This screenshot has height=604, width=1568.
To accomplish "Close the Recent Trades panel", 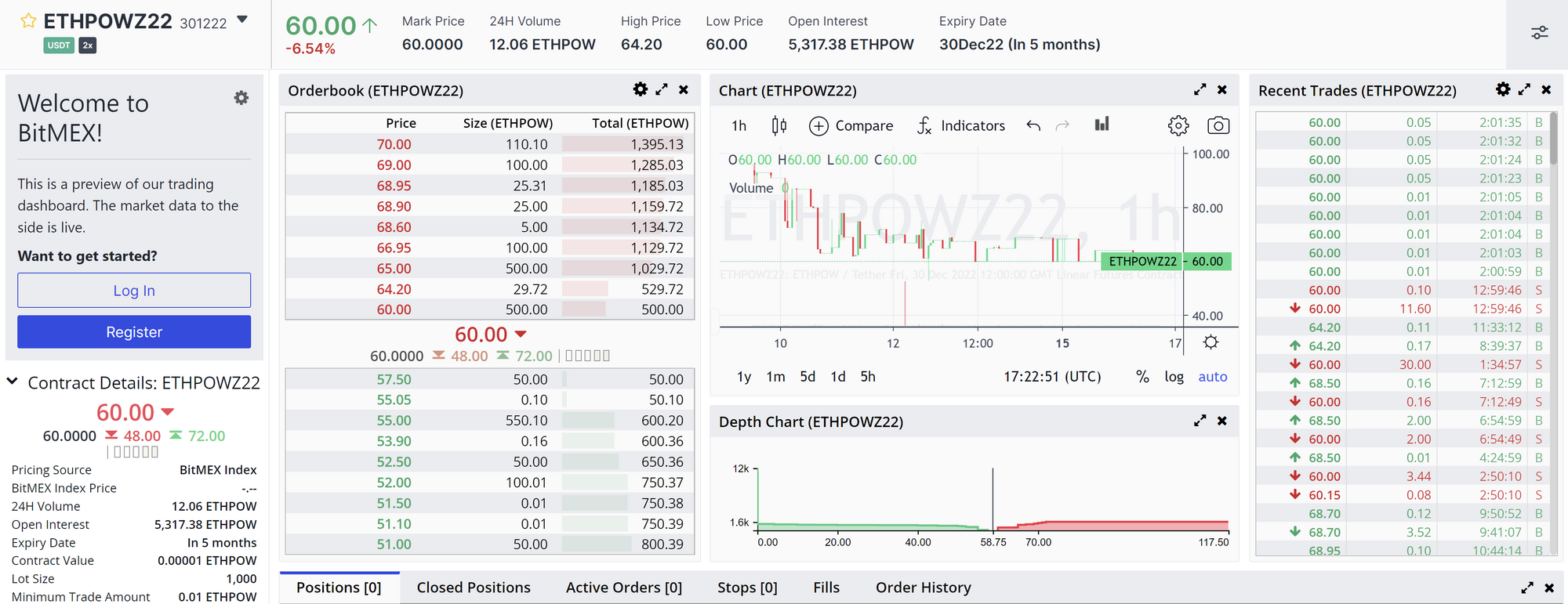I will click(1546, 89).
